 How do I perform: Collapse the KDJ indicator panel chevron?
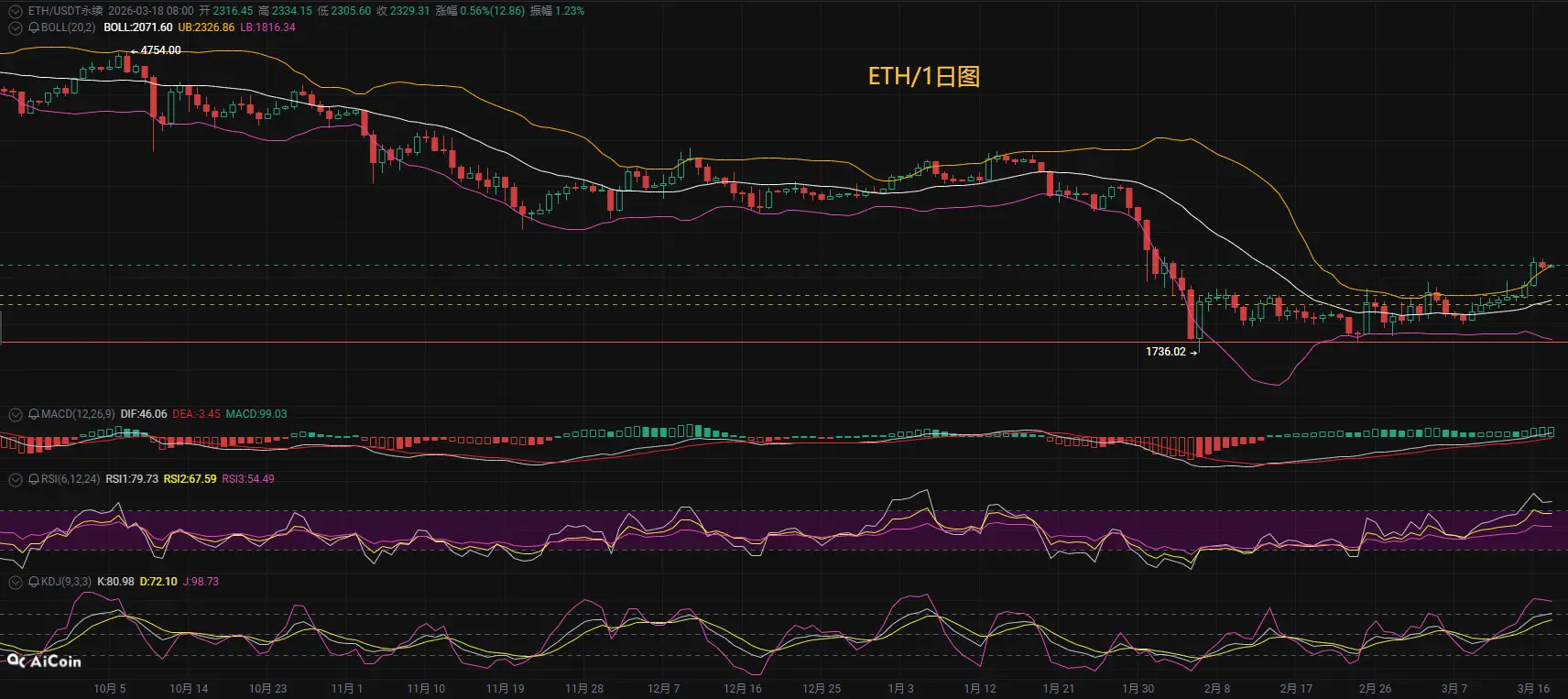click(x=15, y=582)
